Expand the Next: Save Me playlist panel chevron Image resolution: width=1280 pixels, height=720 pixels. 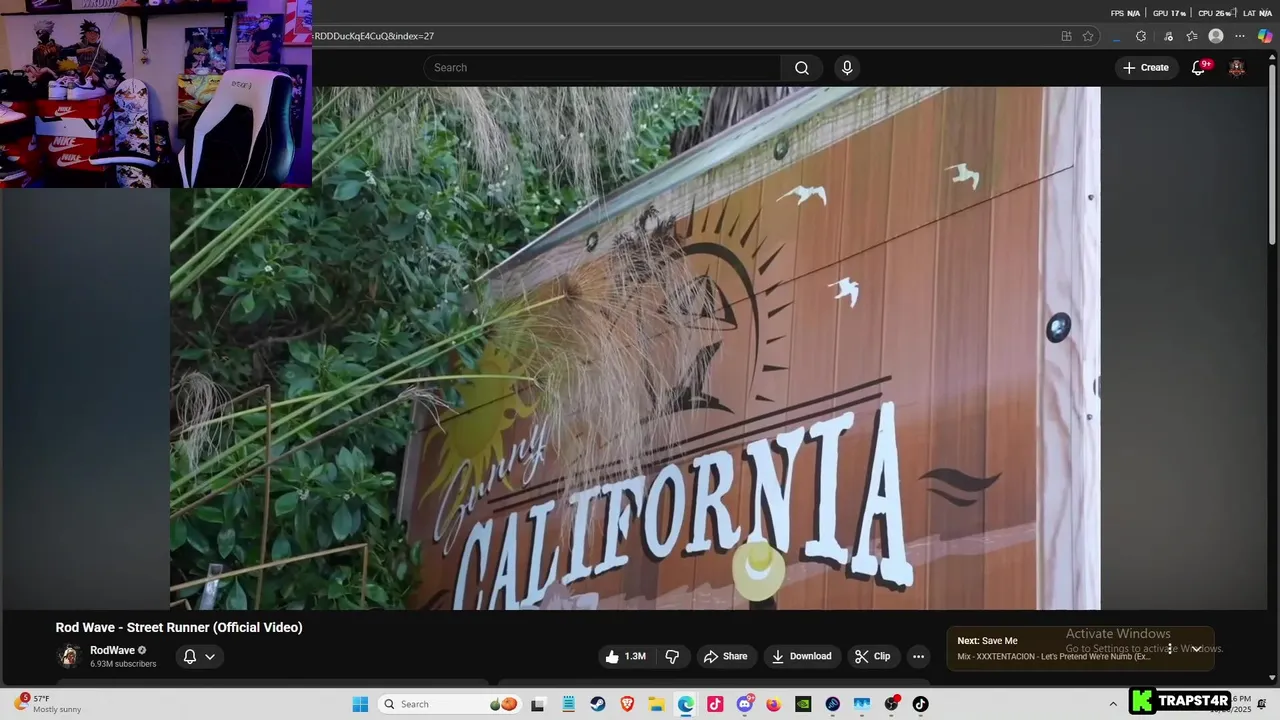[1196, 649]
